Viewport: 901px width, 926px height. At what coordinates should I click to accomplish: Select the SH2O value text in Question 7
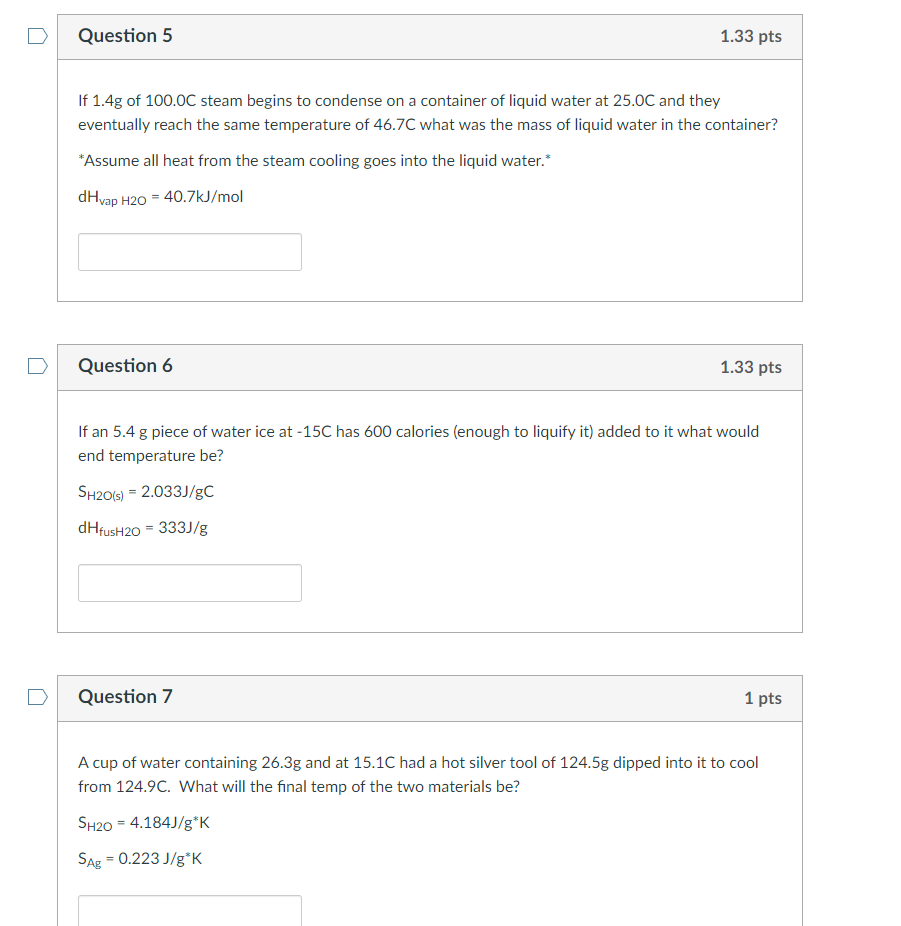click(x=145, y=822)
